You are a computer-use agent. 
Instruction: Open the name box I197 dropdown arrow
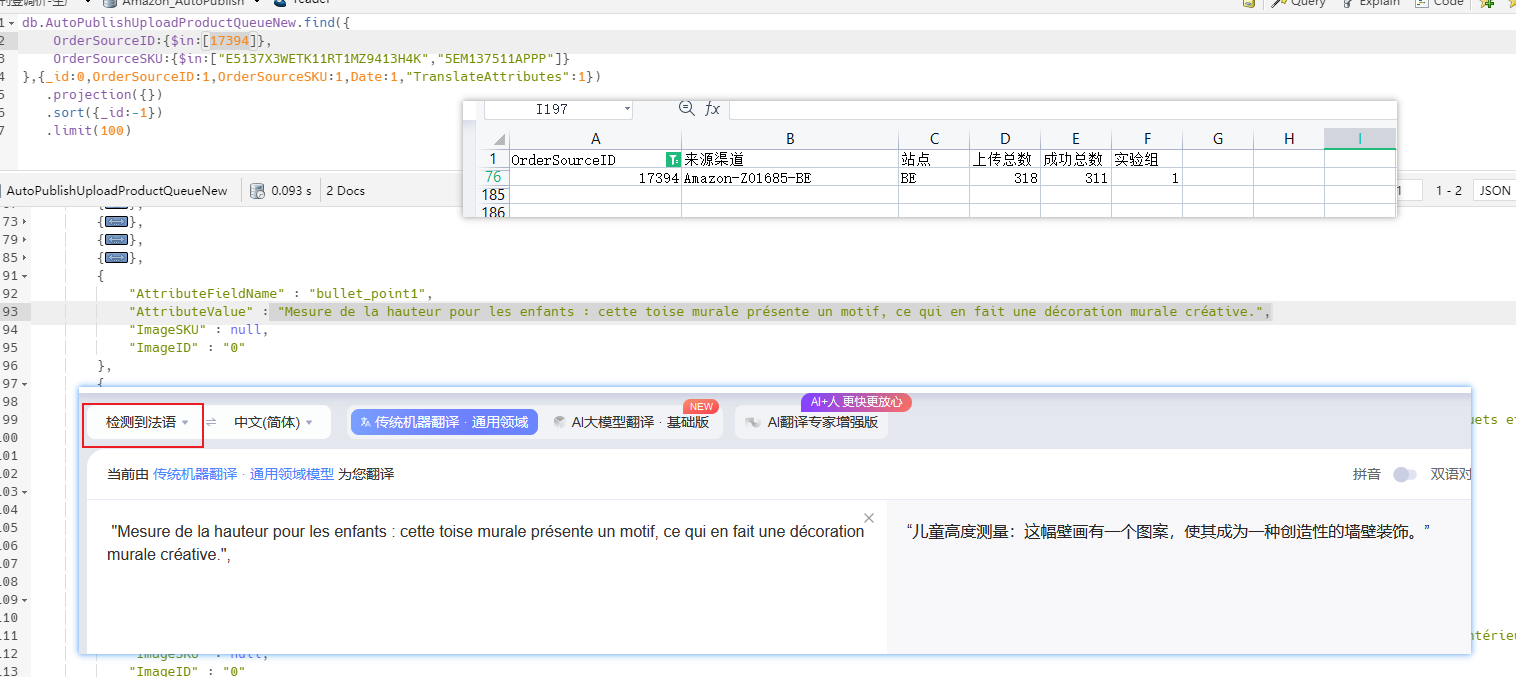point(627,109)
